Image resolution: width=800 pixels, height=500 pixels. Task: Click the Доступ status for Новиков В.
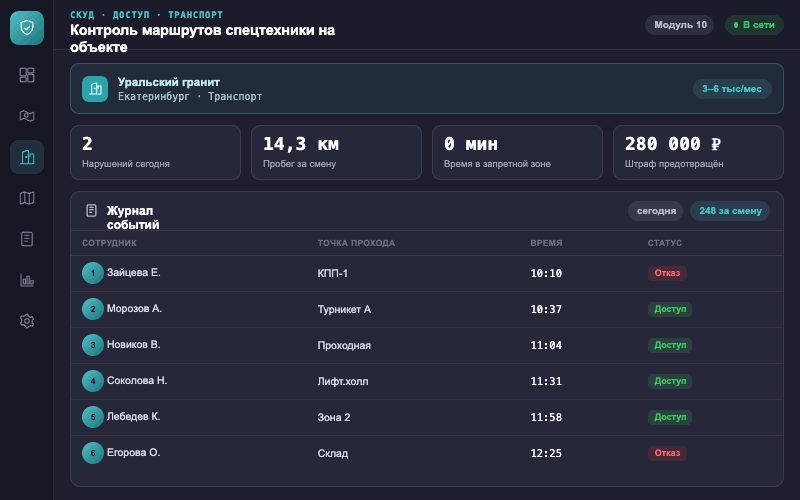pos(670,345)
